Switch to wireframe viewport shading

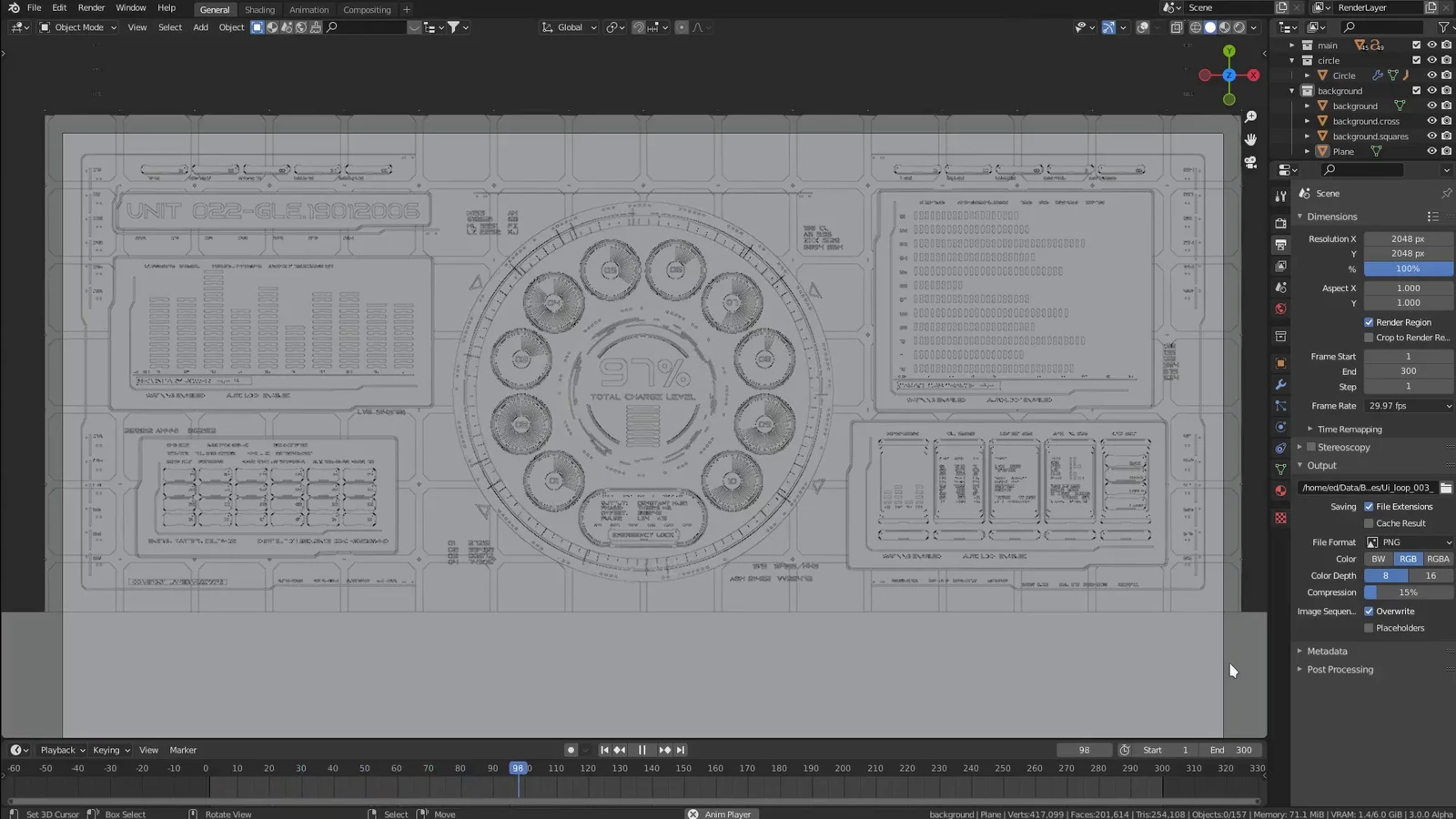1196,27
